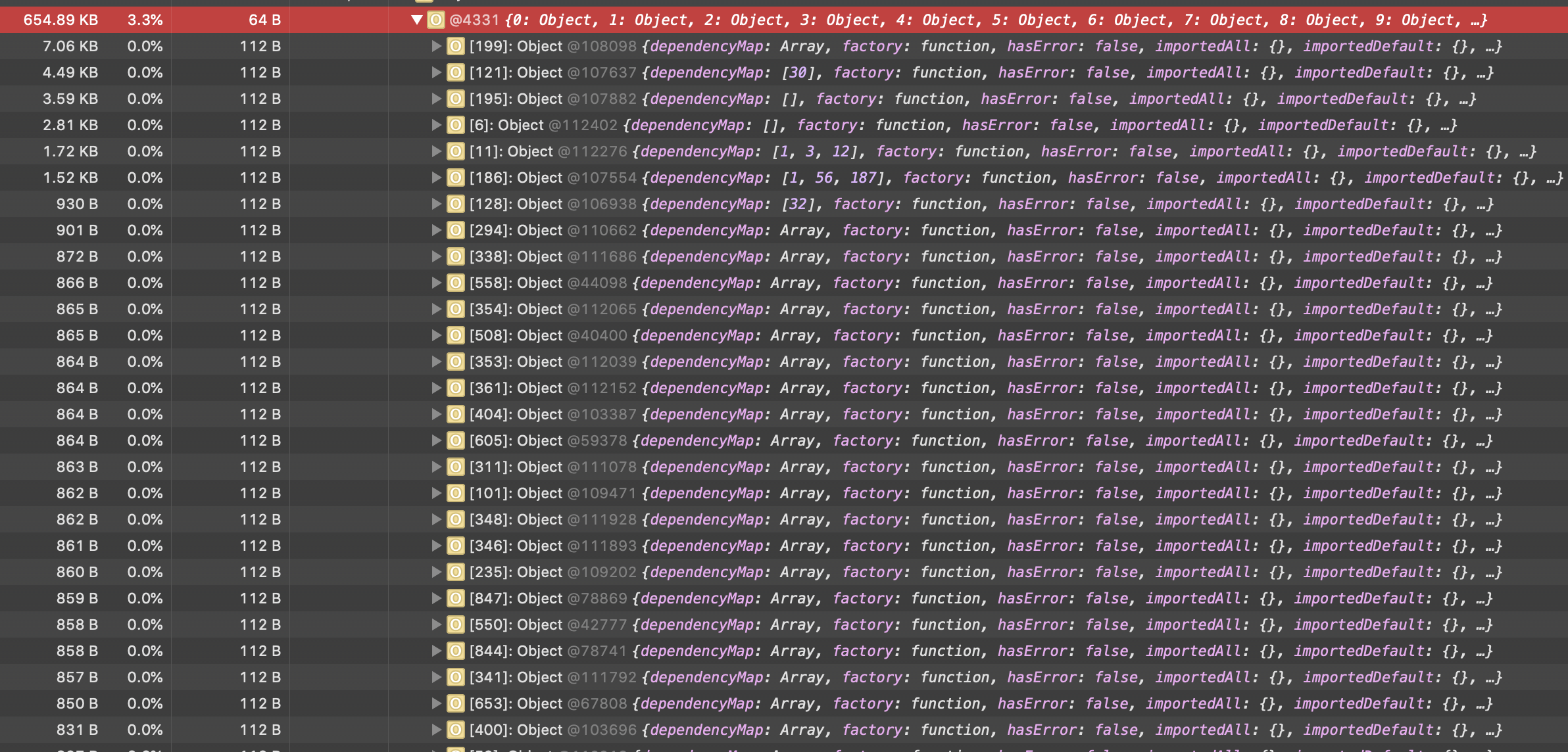
Task: Select the 850 B size cell
Action: click(77, 703)
